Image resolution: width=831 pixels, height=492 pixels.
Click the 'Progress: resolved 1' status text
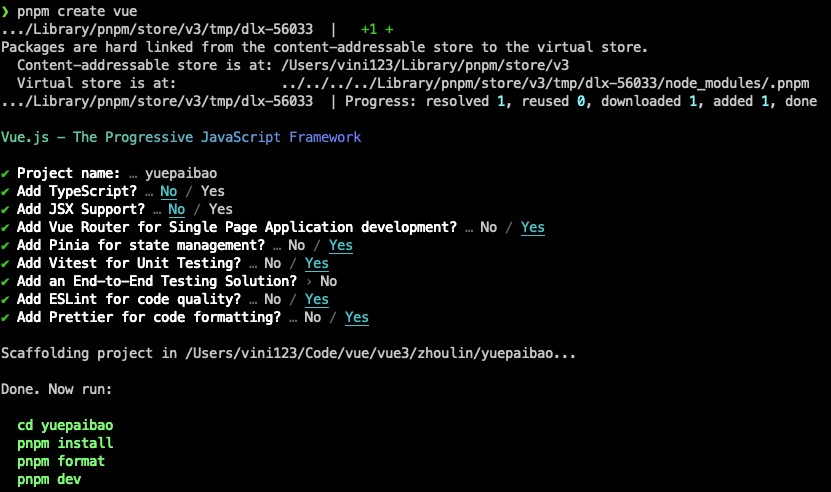pyautogui.click(x=426, y=101)
